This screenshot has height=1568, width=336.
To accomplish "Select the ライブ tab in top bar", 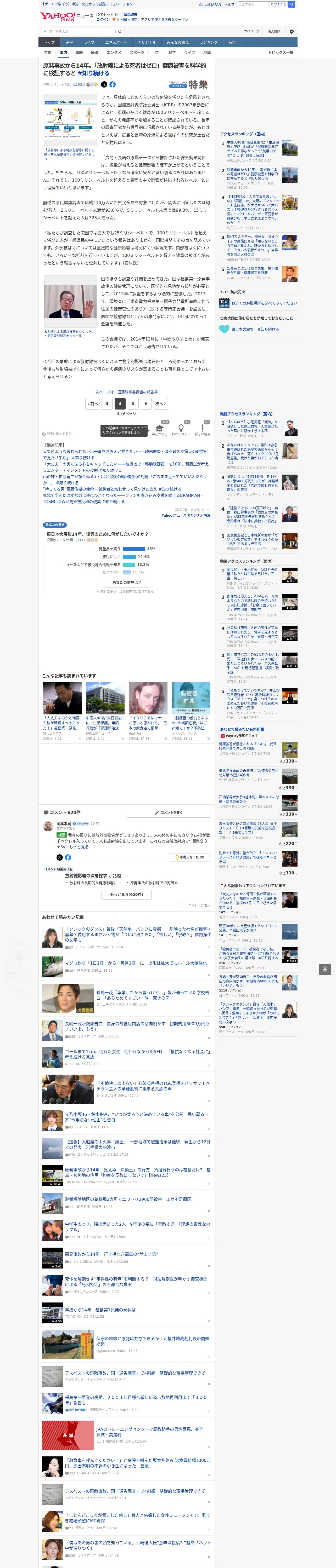I will coord(89,43).
